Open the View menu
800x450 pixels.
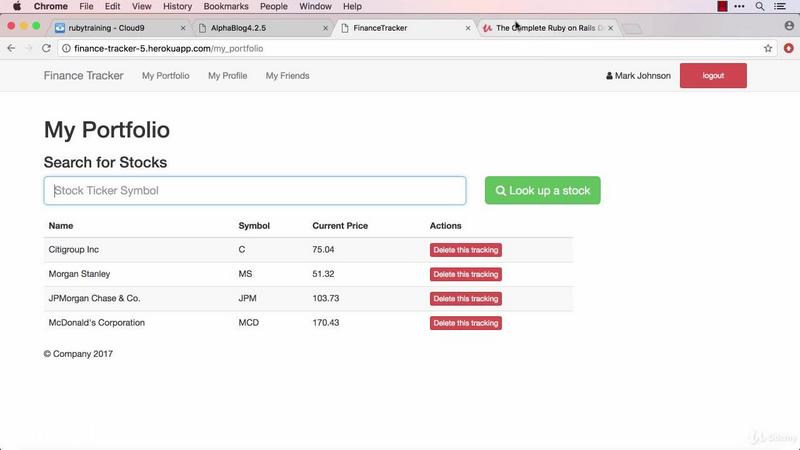[141, 6]
